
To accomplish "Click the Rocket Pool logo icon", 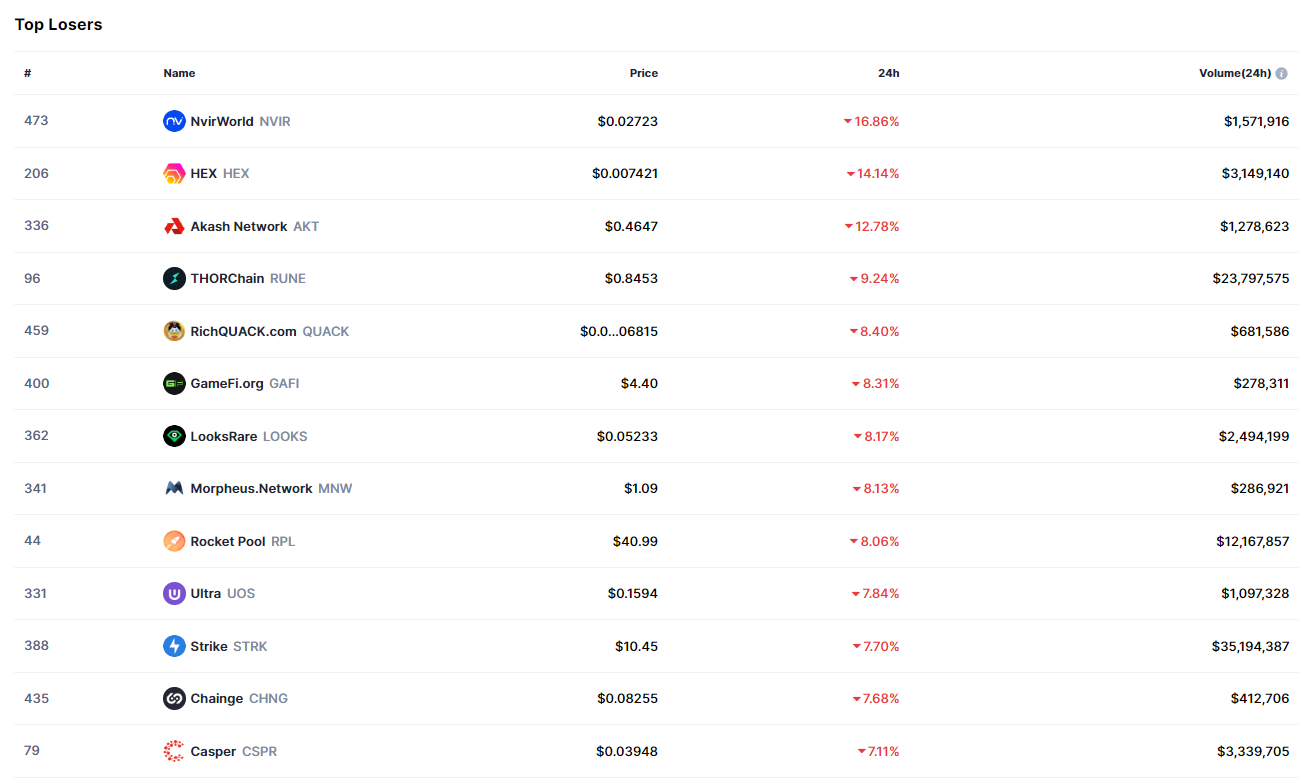I will pos(174,541).
